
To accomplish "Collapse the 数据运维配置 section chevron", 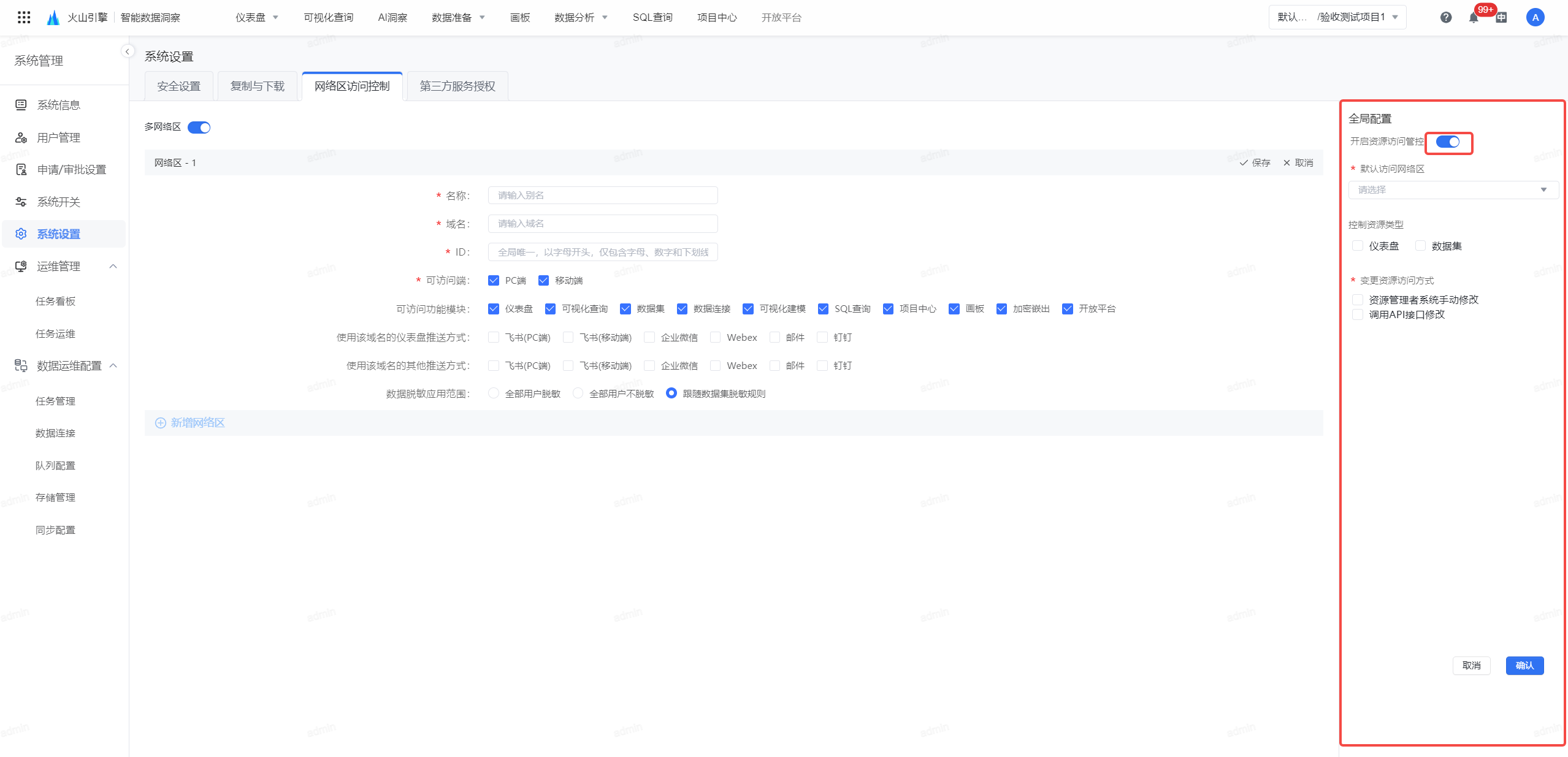I will pyautogui.click(x=113, y=365).
